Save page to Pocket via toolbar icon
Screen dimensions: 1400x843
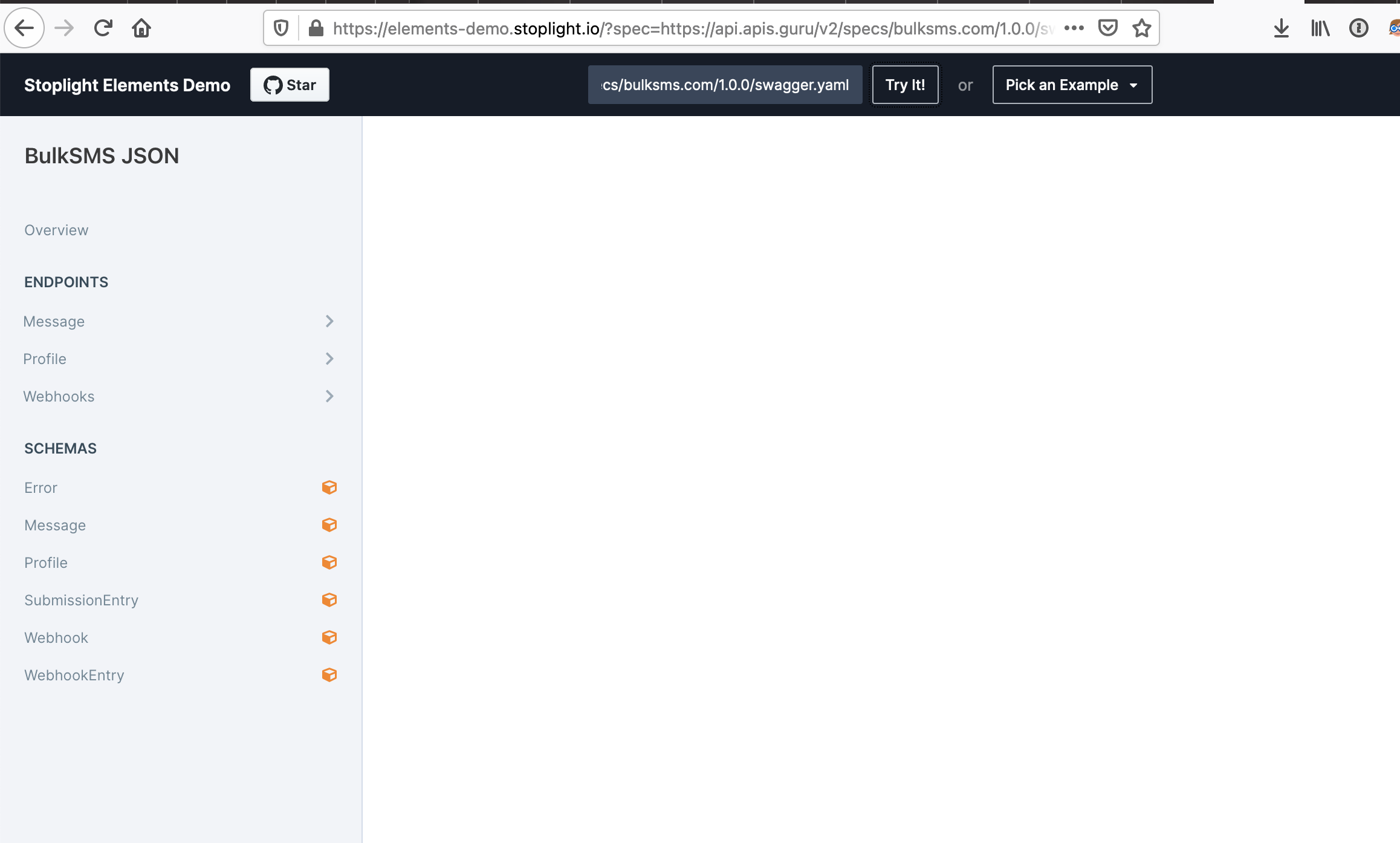click(x=1107, y=27)
